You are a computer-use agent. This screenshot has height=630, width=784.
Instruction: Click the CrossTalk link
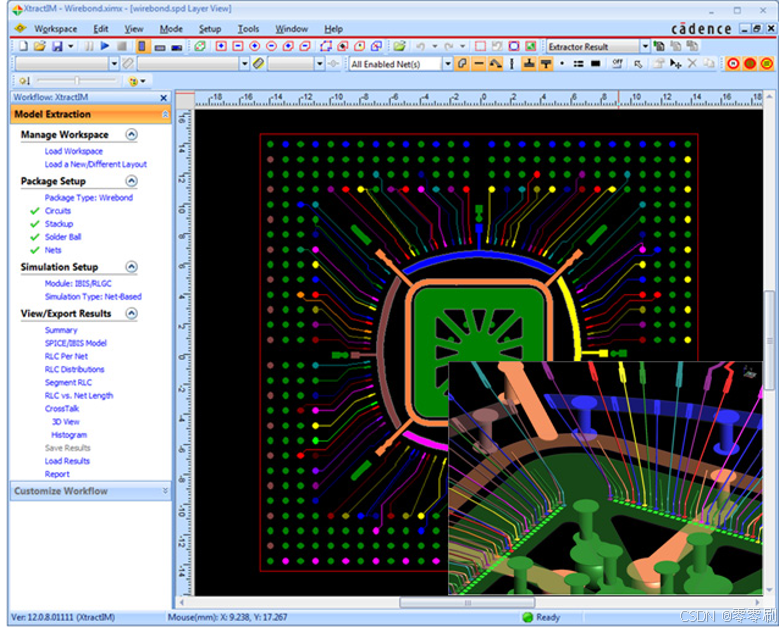click(62, 410)
